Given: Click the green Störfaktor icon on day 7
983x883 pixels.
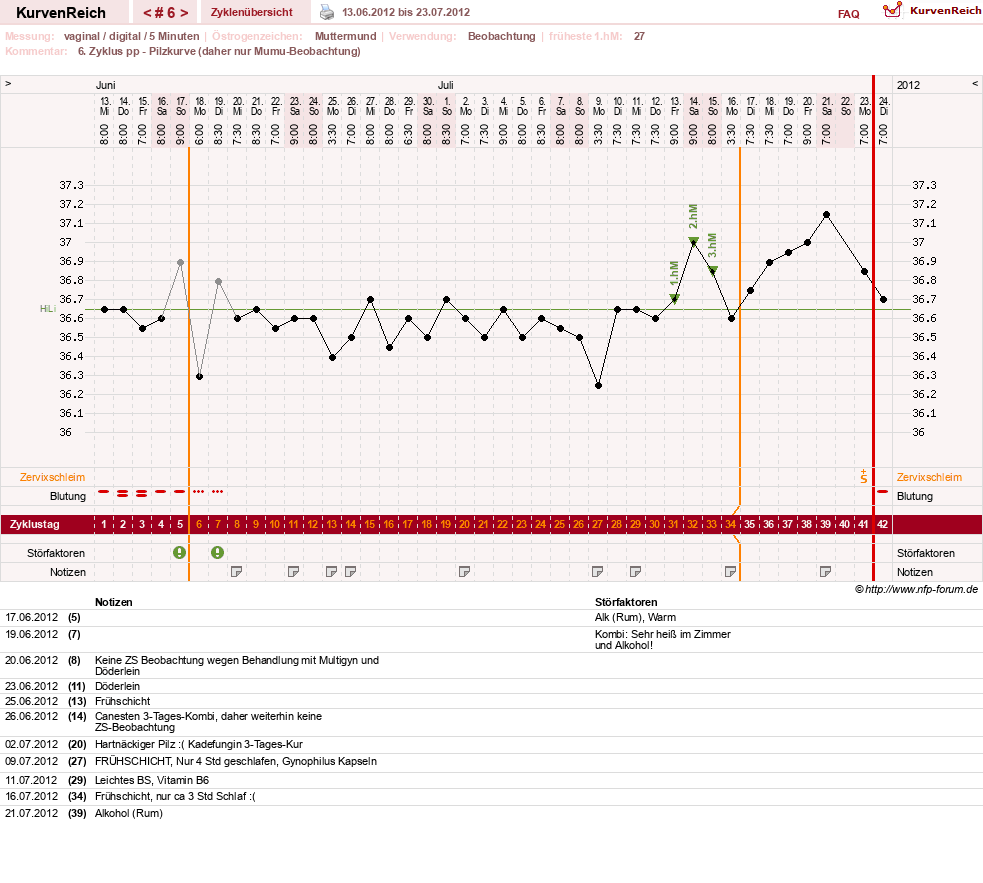Looking at the screenshot, I should pyautogui.click(x=218, y=553).
